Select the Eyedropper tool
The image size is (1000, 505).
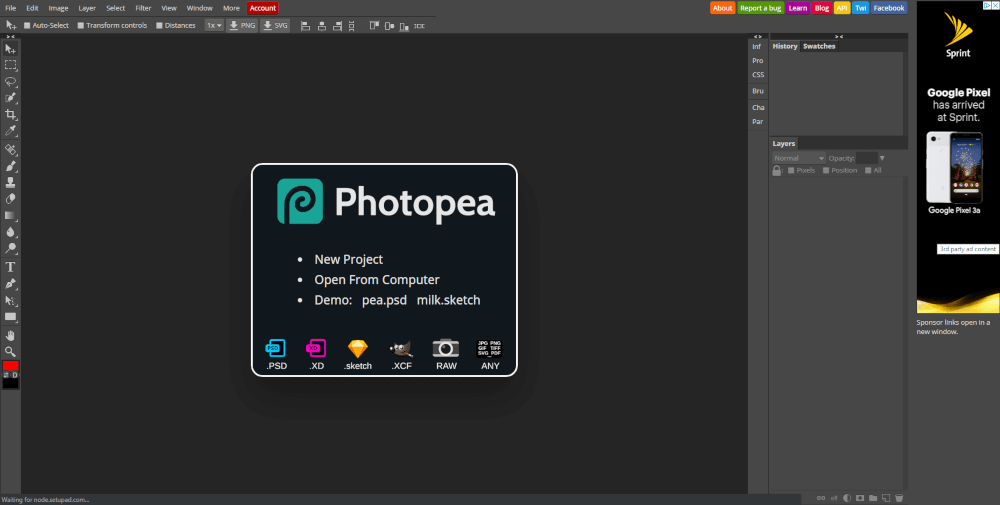[10, 131]
